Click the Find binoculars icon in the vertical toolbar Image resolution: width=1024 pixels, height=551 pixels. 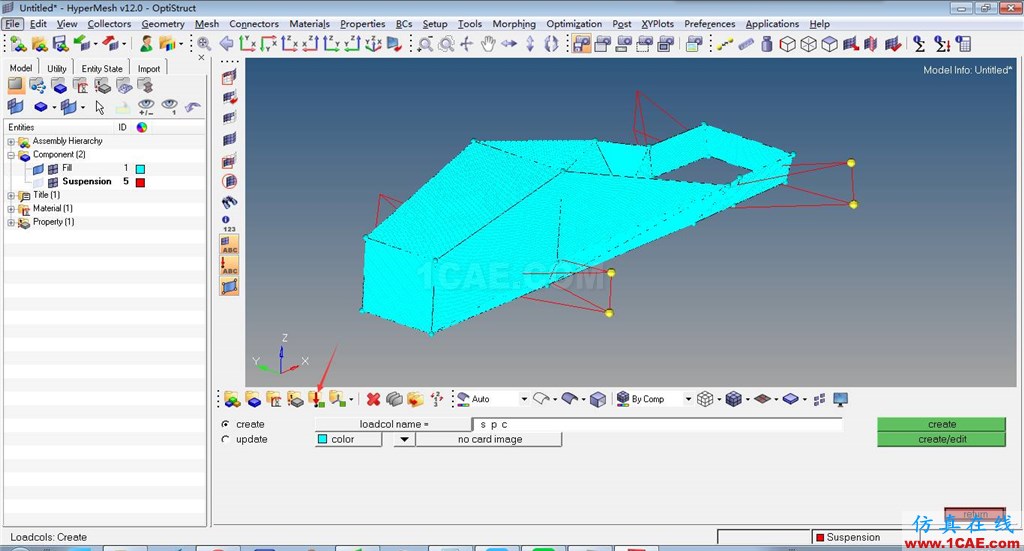point(229,202)
